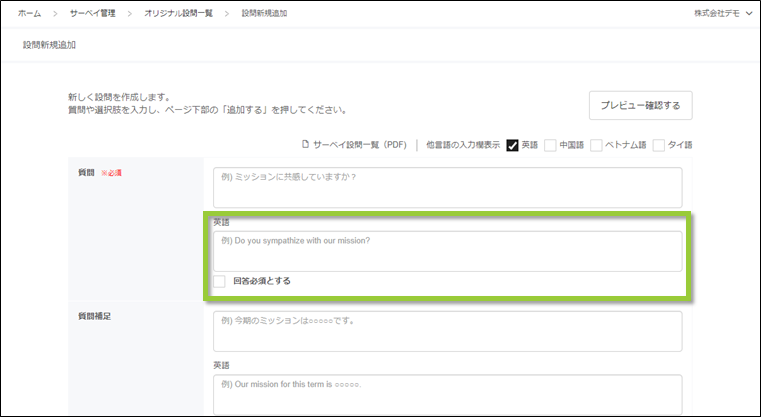Tick the ベトナム語 checkbox
The image size is (761, 417).
(597, 145)
